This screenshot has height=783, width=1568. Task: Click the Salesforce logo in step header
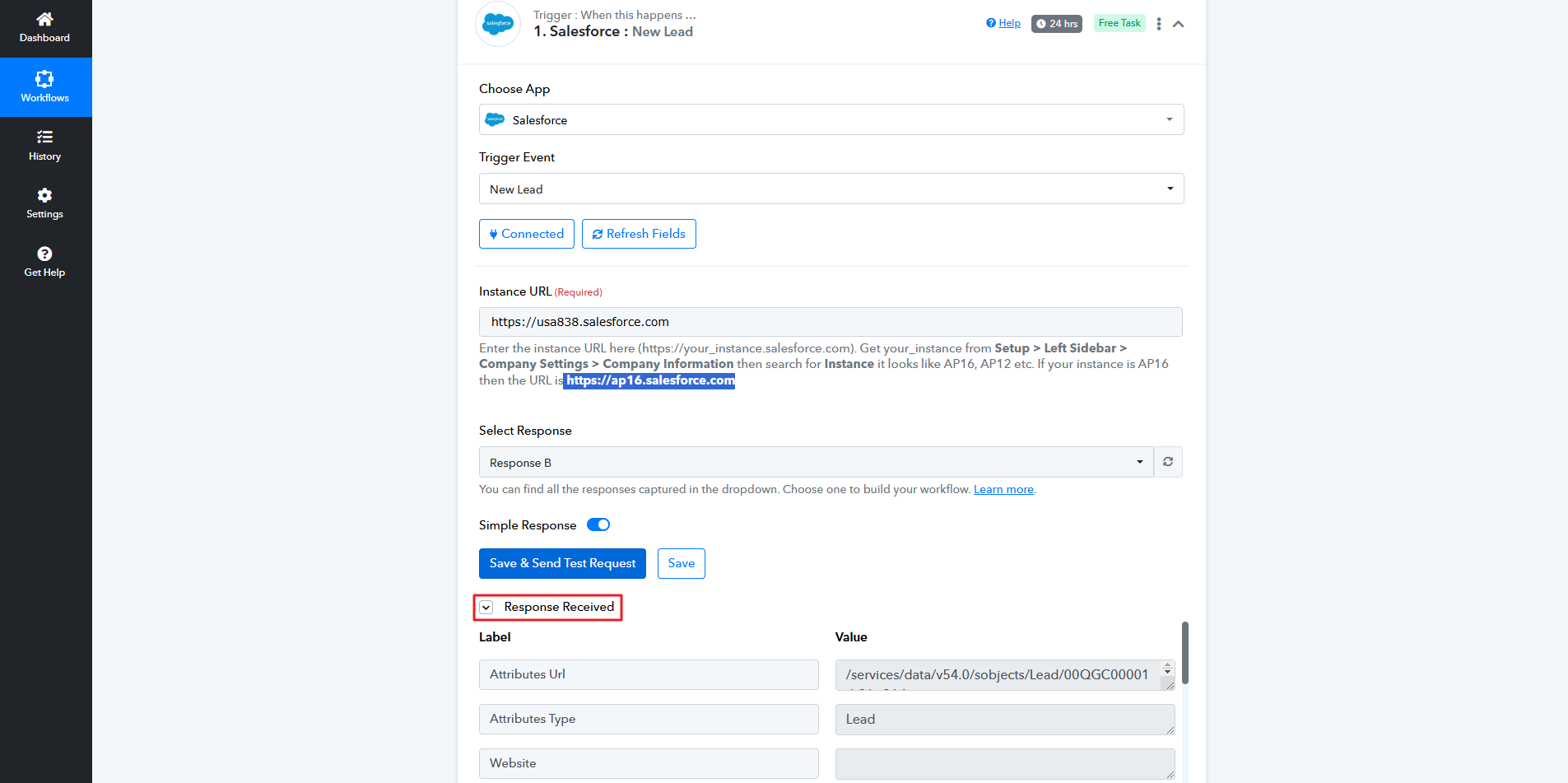498,24
